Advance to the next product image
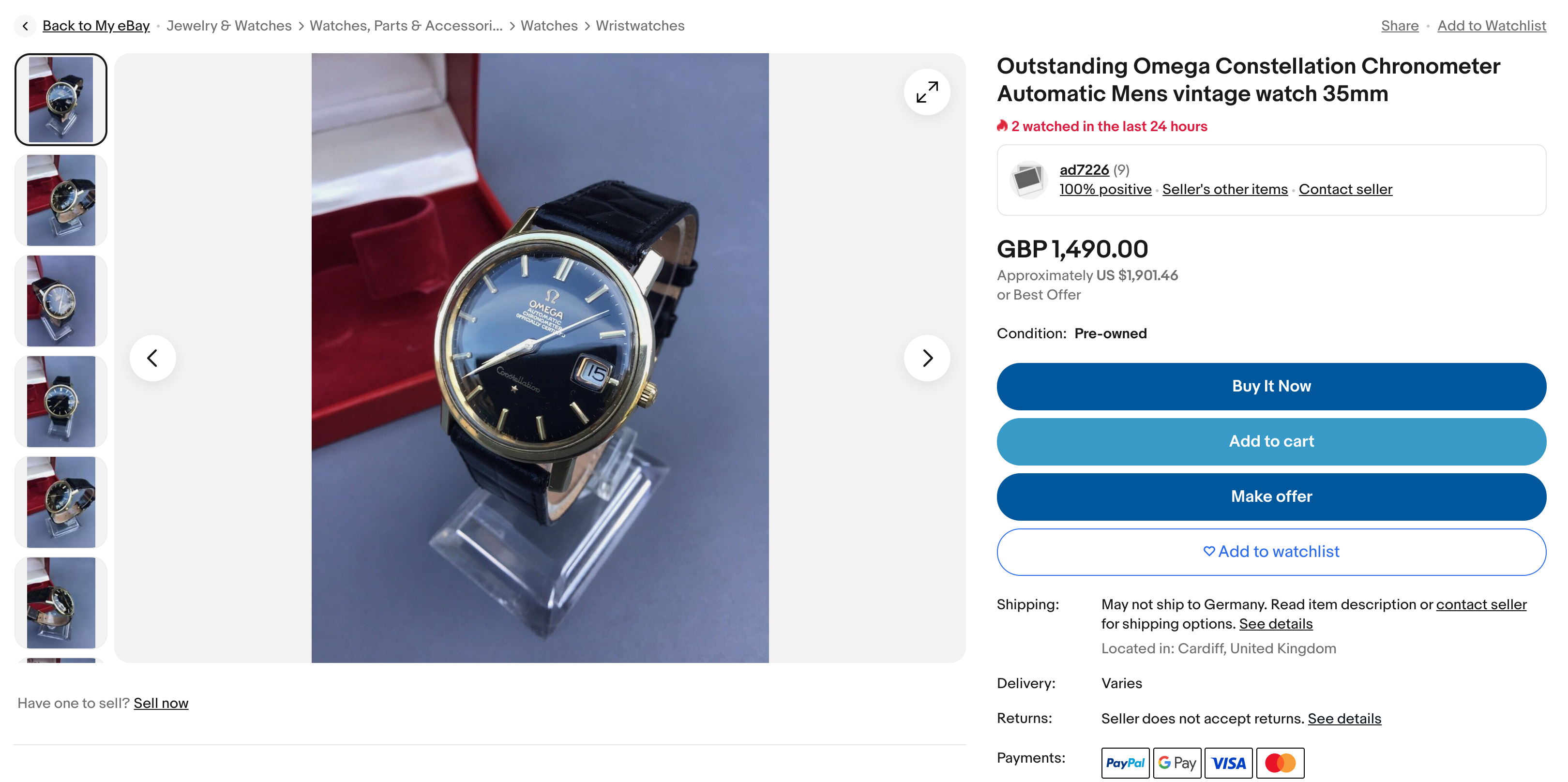Viewport: 1568px width, 782px height. tap(926, 358)
